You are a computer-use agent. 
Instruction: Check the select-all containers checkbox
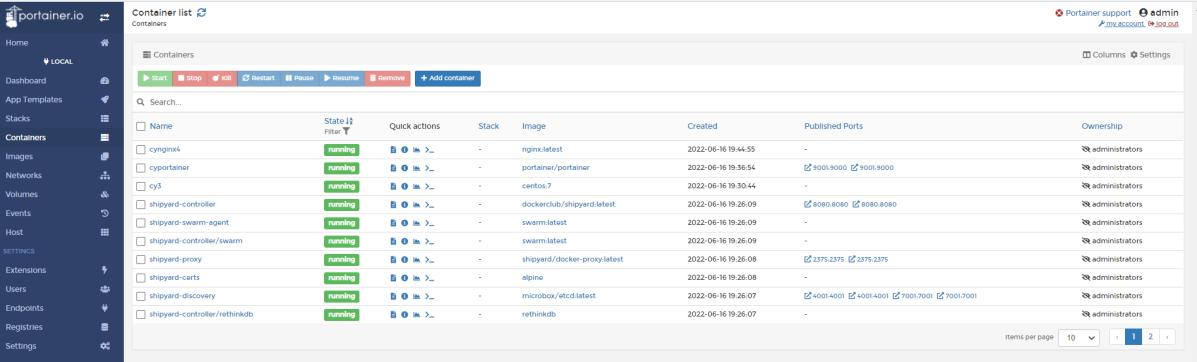coord(140,126)
